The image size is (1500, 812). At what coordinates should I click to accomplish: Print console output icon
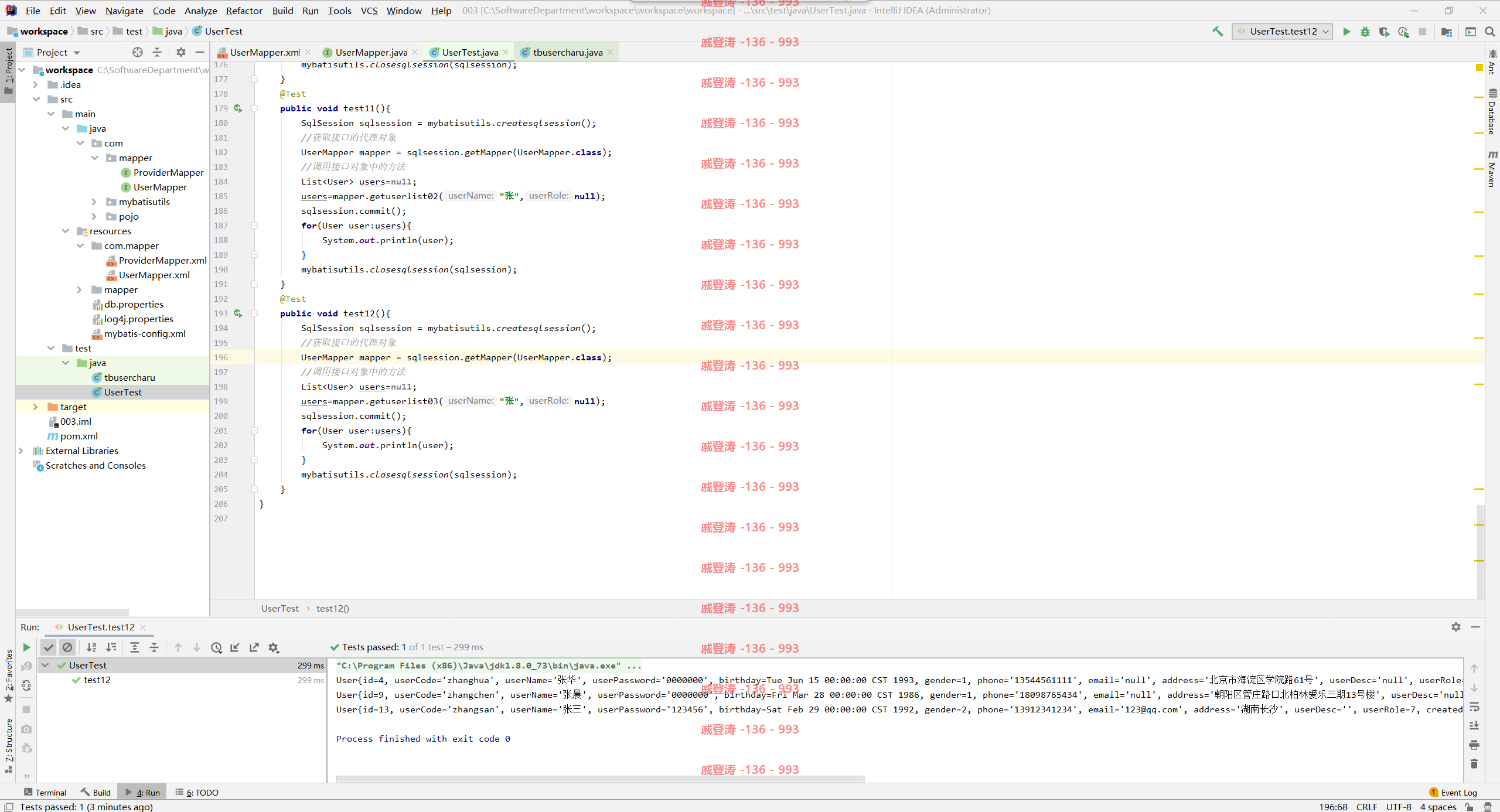point(1475,745)
